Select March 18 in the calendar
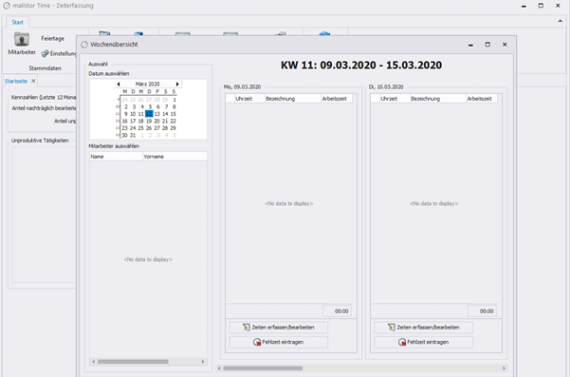Viewport: 570px width, 377px height. coord(141,121)
